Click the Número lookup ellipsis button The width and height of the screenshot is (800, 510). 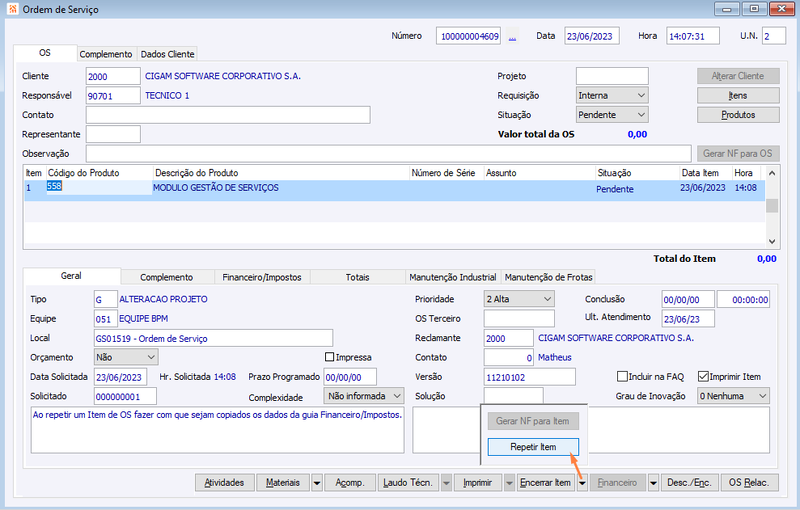click(512, 37)
